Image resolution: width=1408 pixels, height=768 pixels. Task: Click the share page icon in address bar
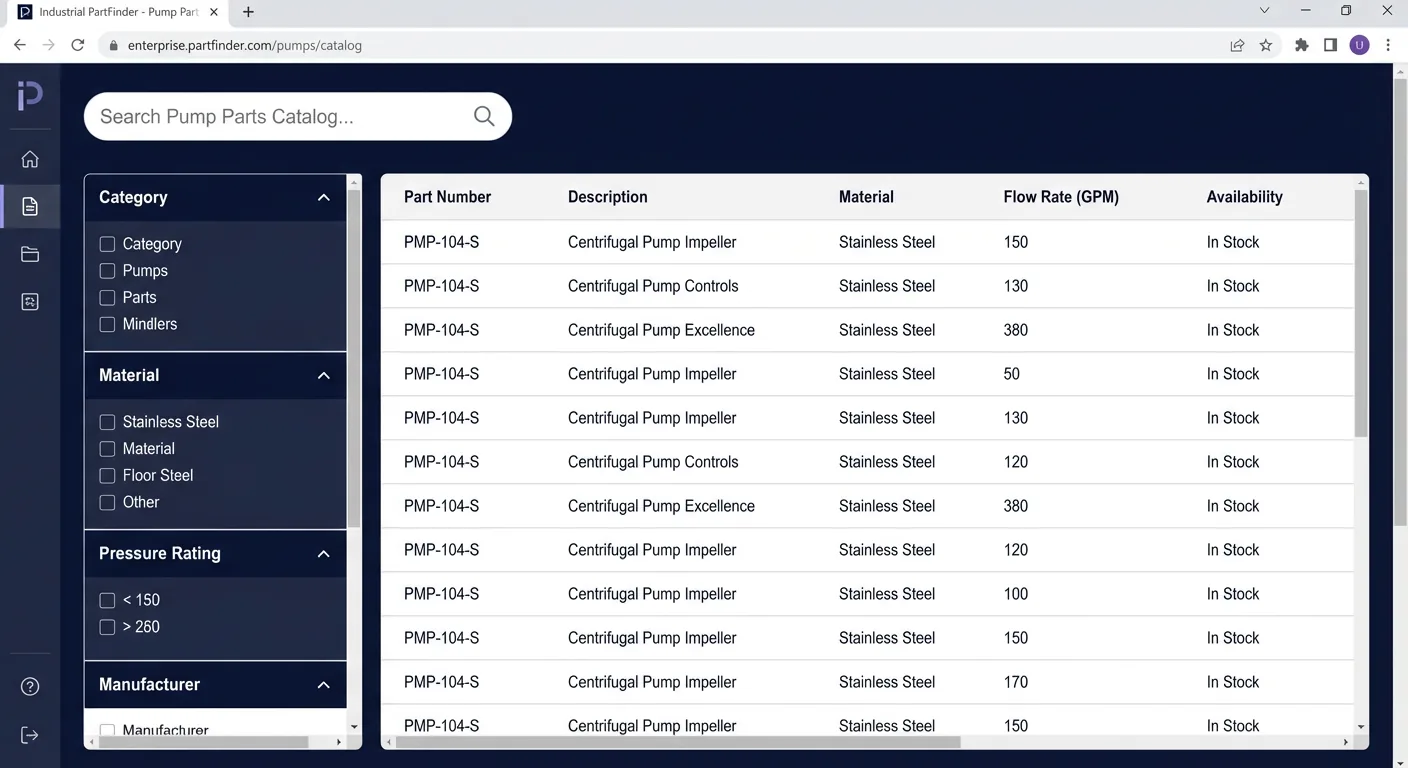click(1237, 45)
